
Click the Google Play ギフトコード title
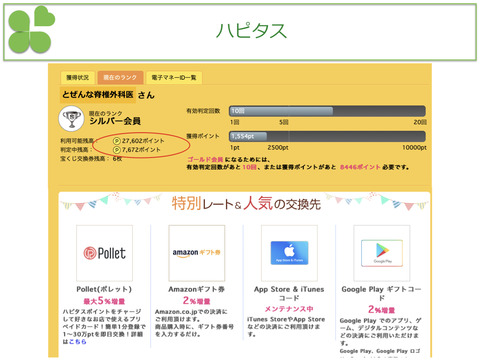pos(381,293)
